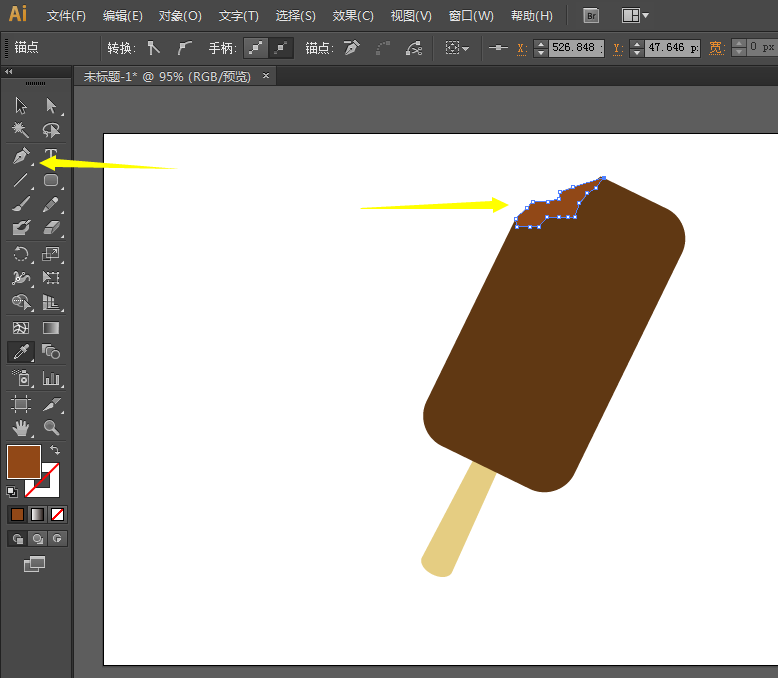Click the brown fill color swatch

point(23,462)
